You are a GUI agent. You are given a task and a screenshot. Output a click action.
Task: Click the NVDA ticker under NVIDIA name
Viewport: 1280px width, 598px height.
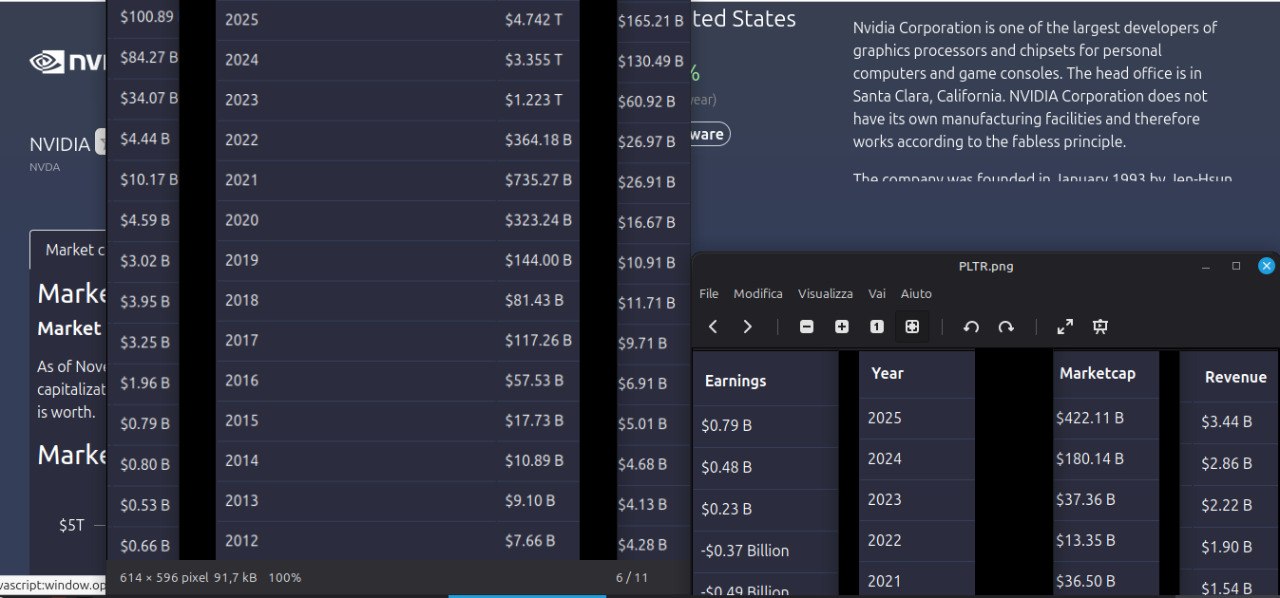click(x=44, y=167)
